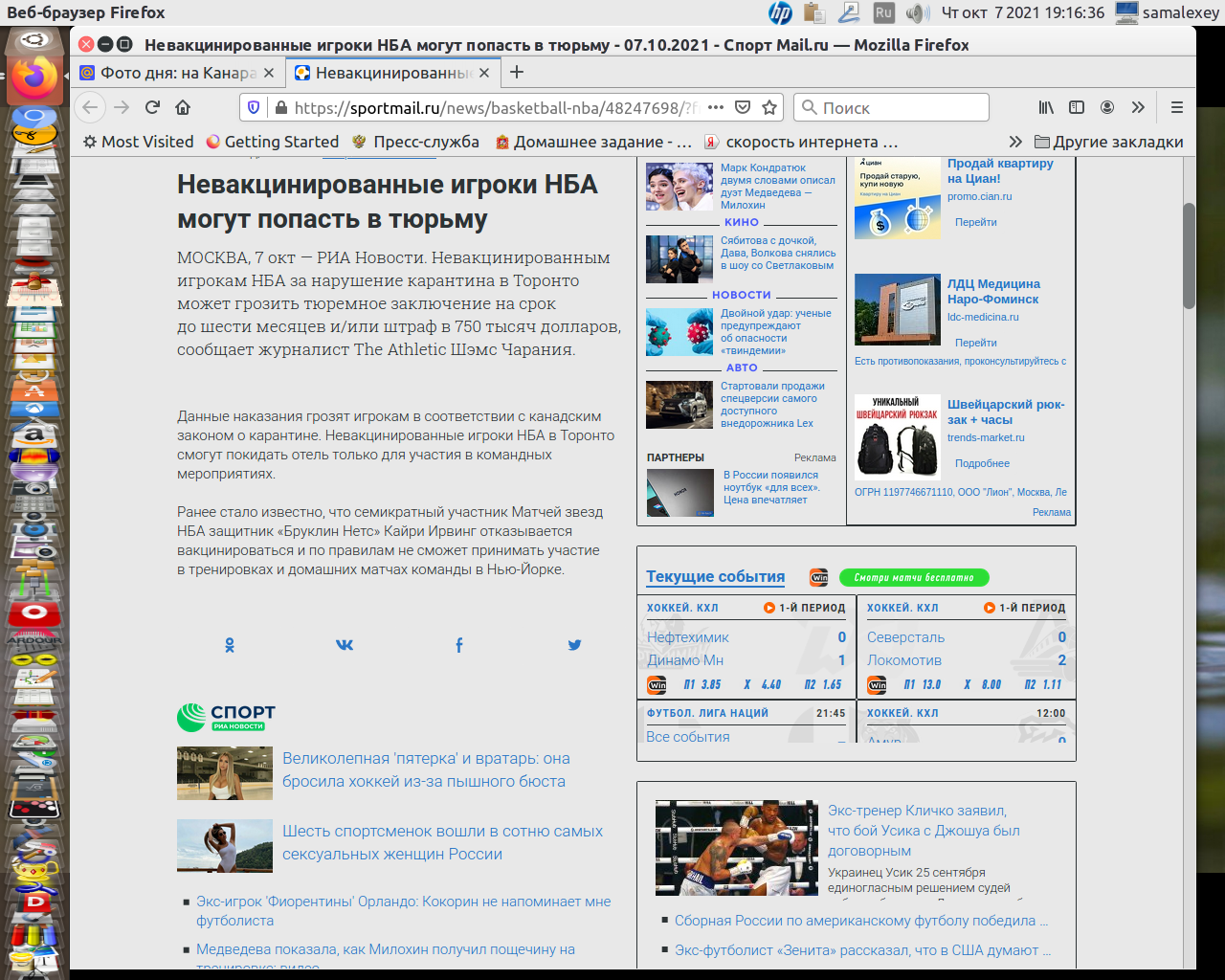Viewport: 1225px width, 980px height.
Task: Open Другие закладки folder
Action: coord(1109,142)
